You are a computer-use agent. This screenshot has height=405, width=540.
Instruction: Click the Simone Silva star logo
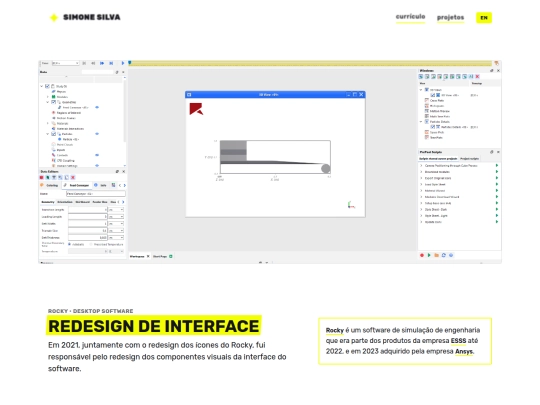pos(54,17)
